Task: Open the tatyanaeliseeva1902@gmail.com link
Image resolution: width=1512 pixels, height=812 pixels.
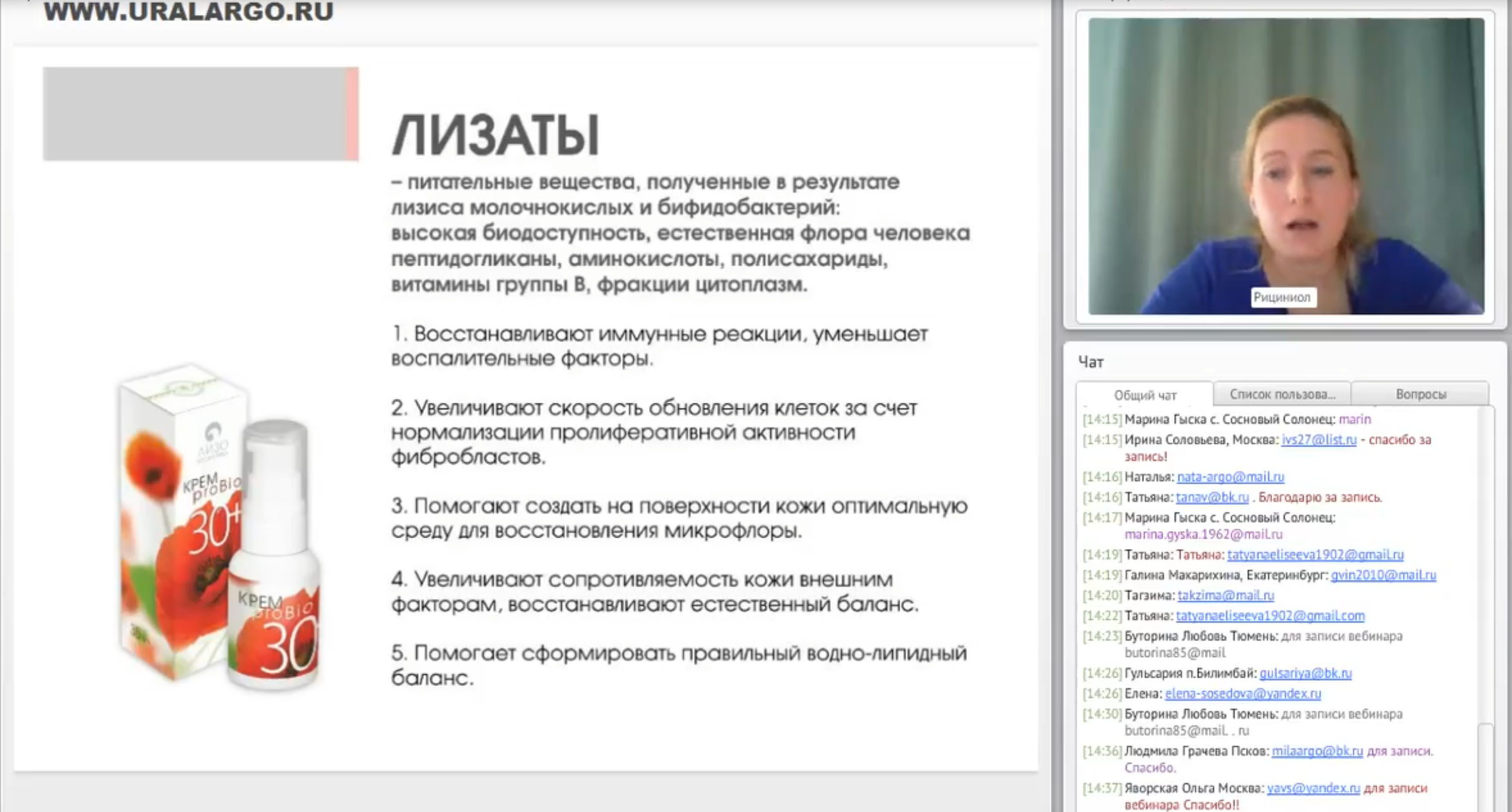Action: tap(1269, 616)
